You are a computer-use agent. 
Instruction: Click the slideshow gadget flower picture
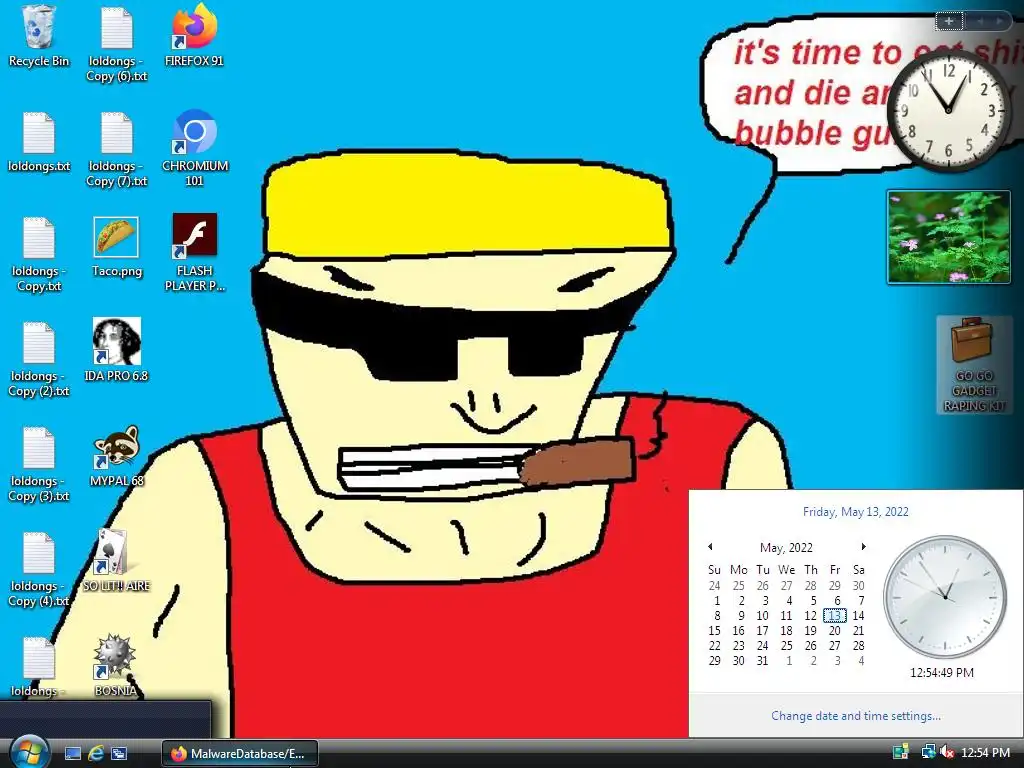click(949, 237)
